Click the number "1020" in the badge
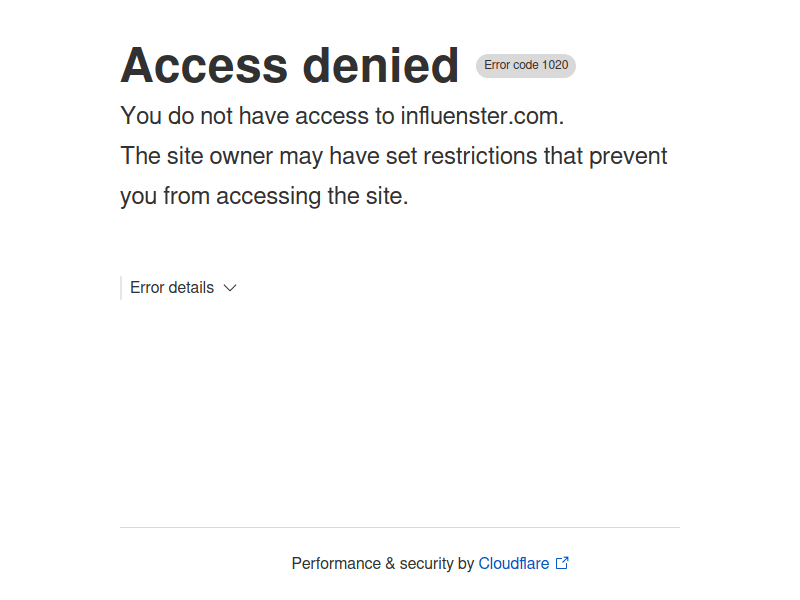The width and height of the screenshot is (800, 600). (x=555, y=66)
